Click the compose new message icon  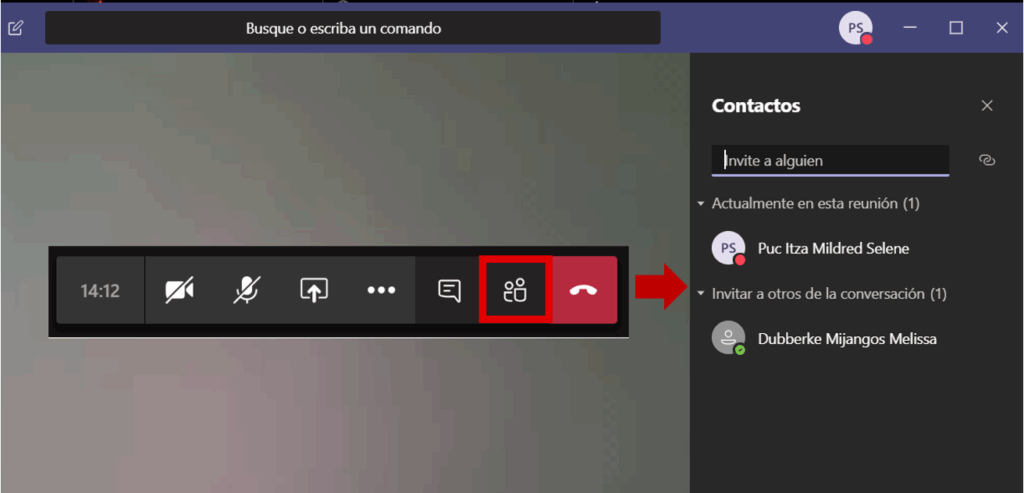[x=15, y=28]
